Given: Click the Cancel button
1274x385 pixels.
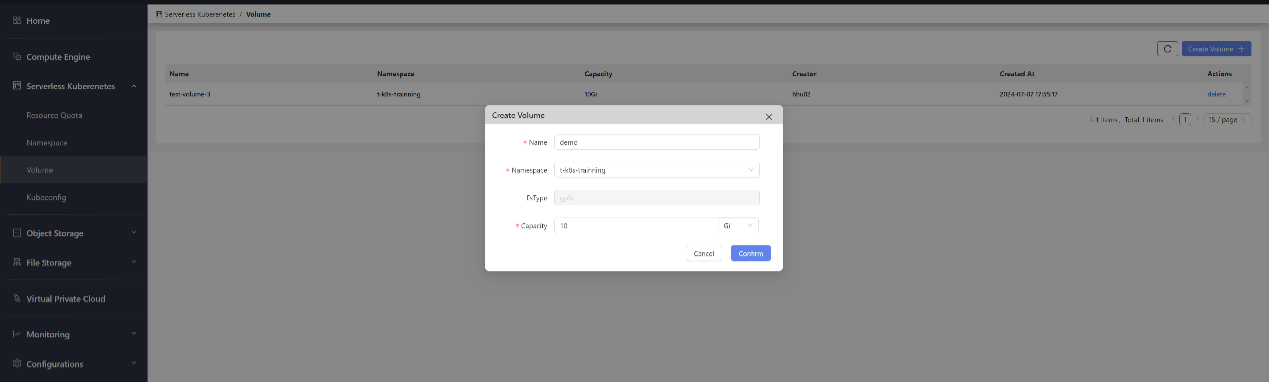Looking at the screenshot, I should pyautogui.click(x=704, y=253).
